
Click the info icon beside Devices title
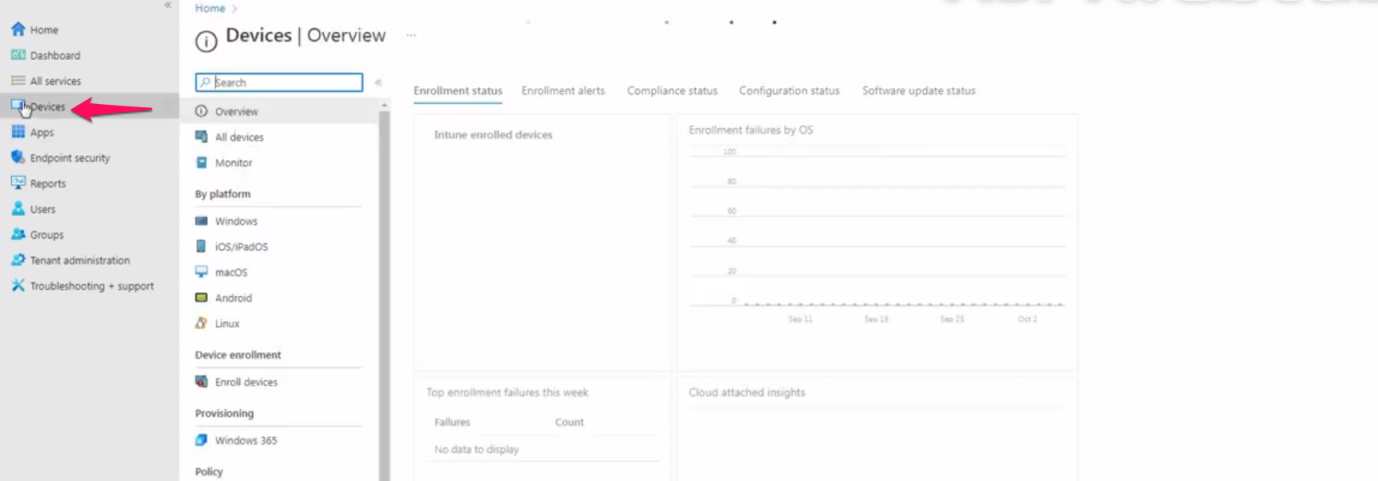206,41
